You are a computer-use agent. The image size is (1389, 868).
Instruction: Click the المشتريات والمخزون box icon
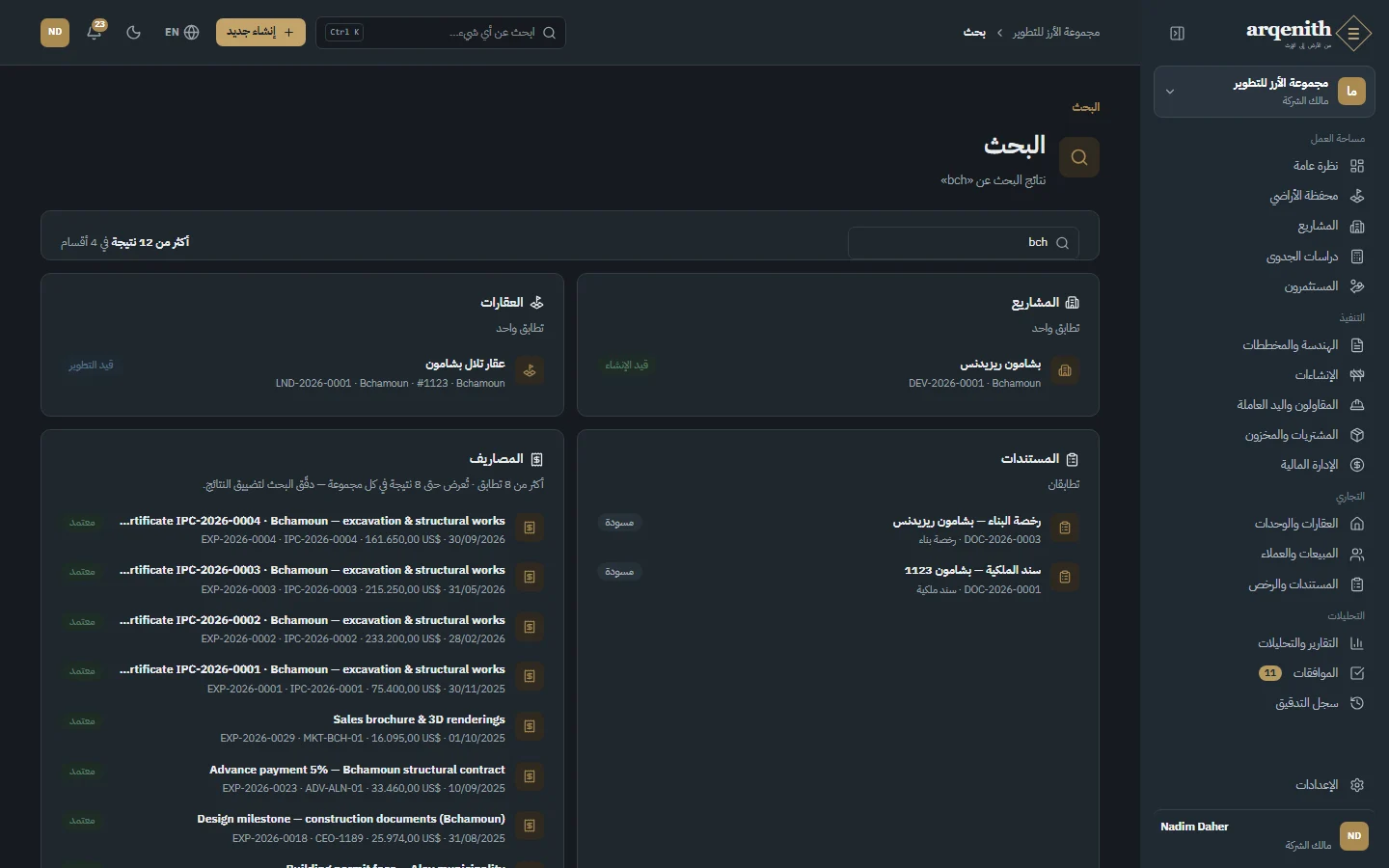pyautogui.click(x=1357, y=435)
